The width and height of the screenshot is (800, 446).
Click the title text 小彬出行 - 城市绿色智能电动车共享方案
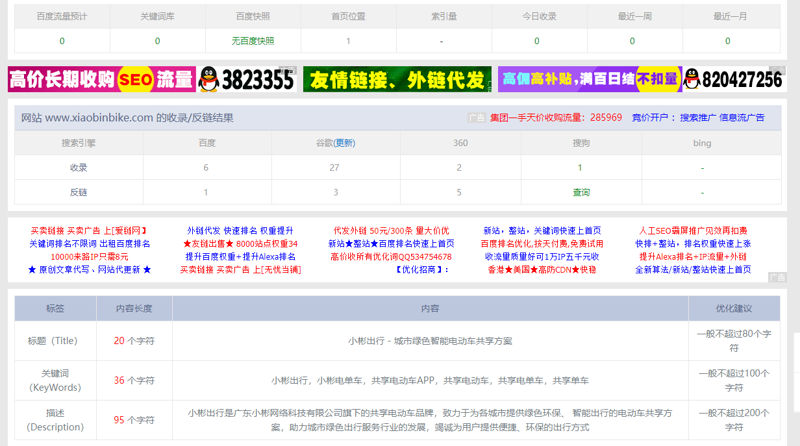(x=430, y=341)
